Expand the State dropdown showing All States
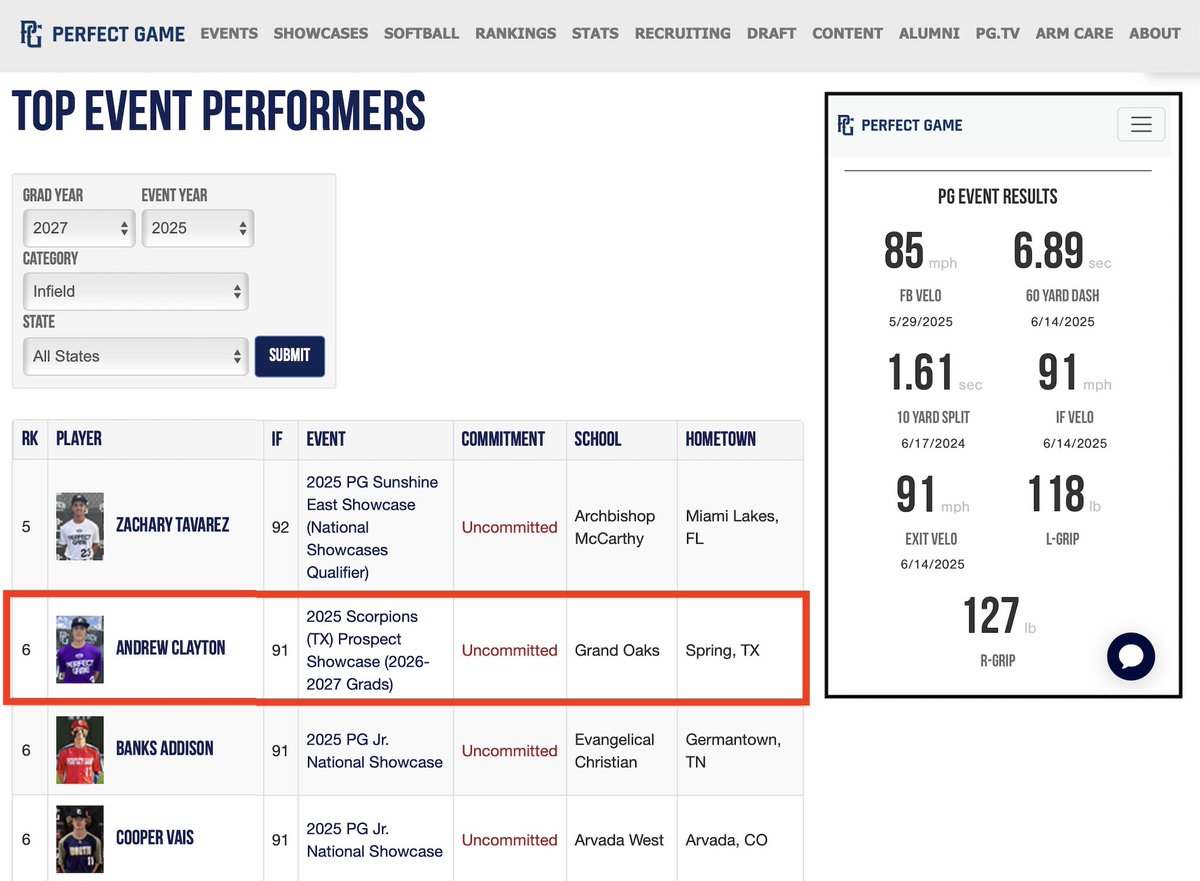Image resolution: width=1200 pixels, height=881 pixels. (135, 356)
